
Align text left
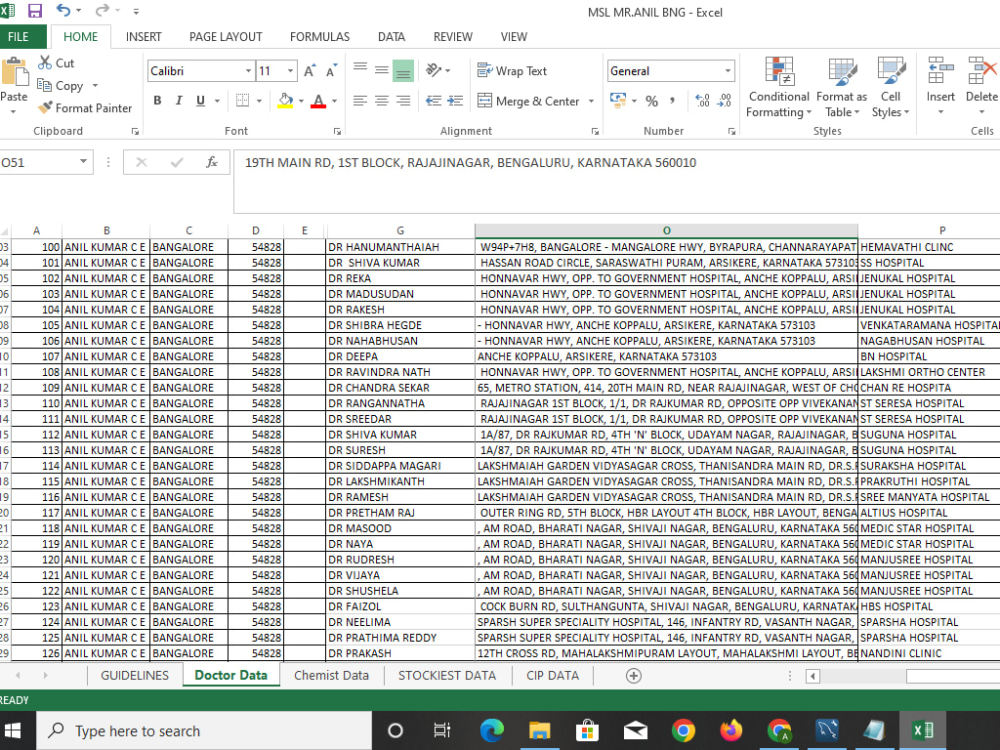pyautogui.click(x=360, y=100)
